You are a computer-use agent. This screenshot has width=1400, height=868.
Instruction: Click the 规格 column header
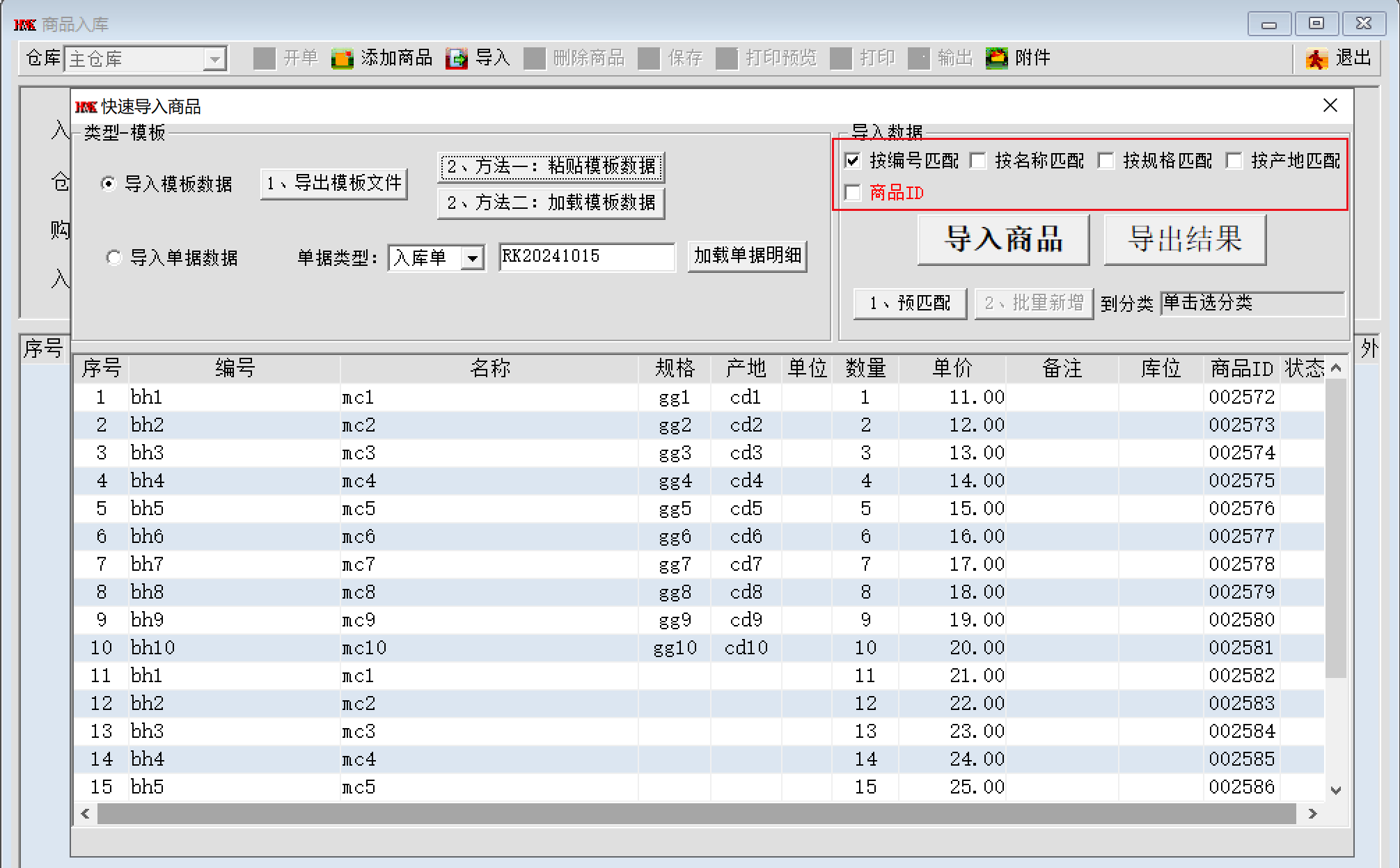tap(675, 368)
